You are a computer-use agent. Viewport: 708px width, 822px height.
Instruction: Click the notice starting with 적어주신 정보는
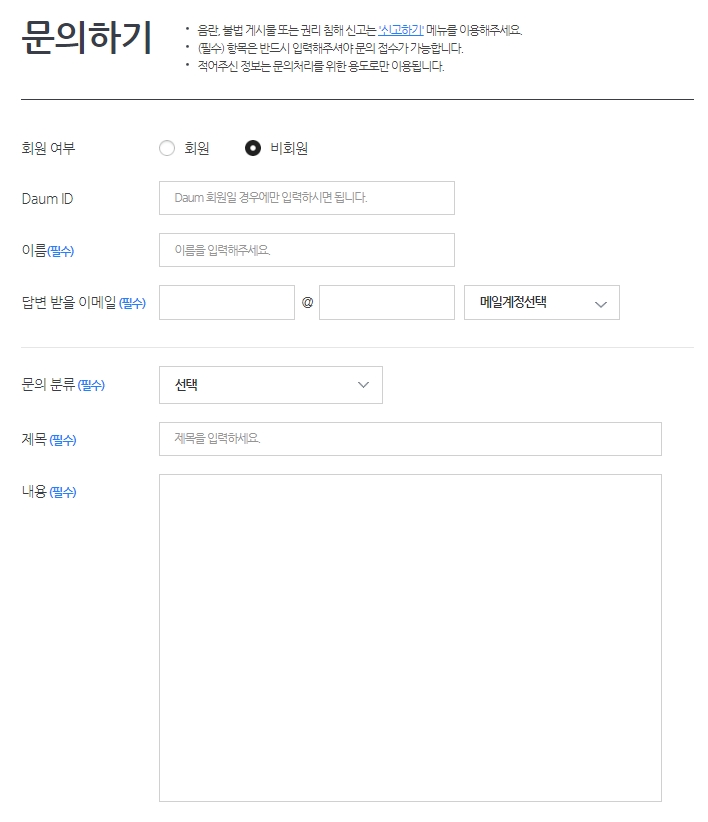pyautogui.click(x=321, y=67)
